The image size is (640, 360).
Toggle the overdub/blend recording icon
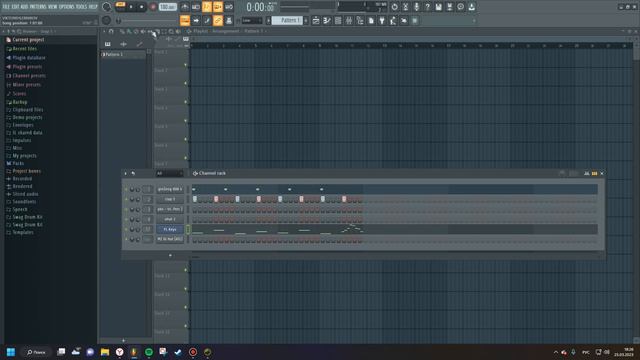pyautogui.click(x=218, y=7)
